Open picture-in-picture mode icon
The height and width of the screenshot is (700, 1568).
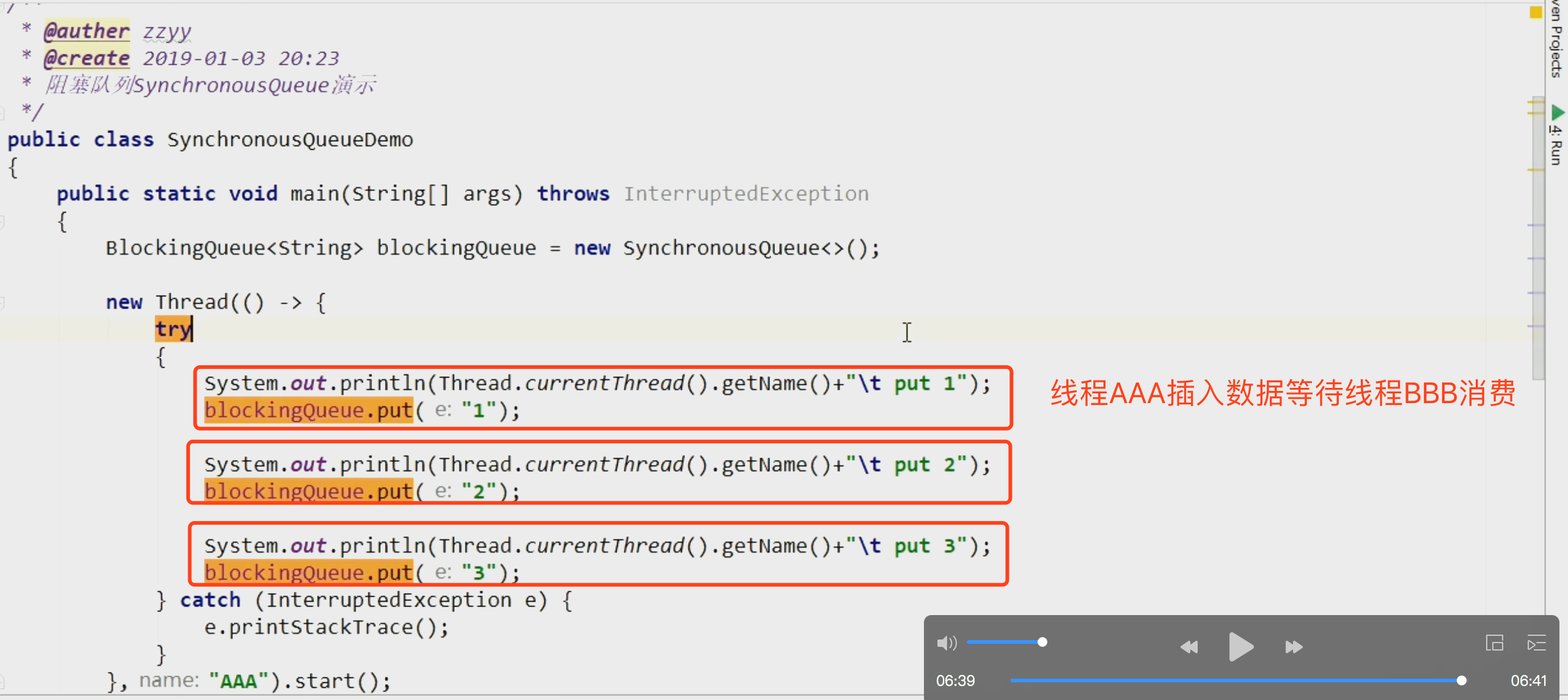click(1494, 643)
